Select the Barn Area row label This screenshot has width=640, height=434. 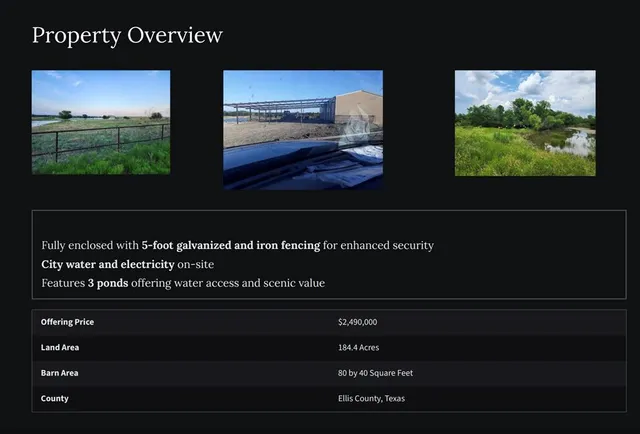coord(59,373)
